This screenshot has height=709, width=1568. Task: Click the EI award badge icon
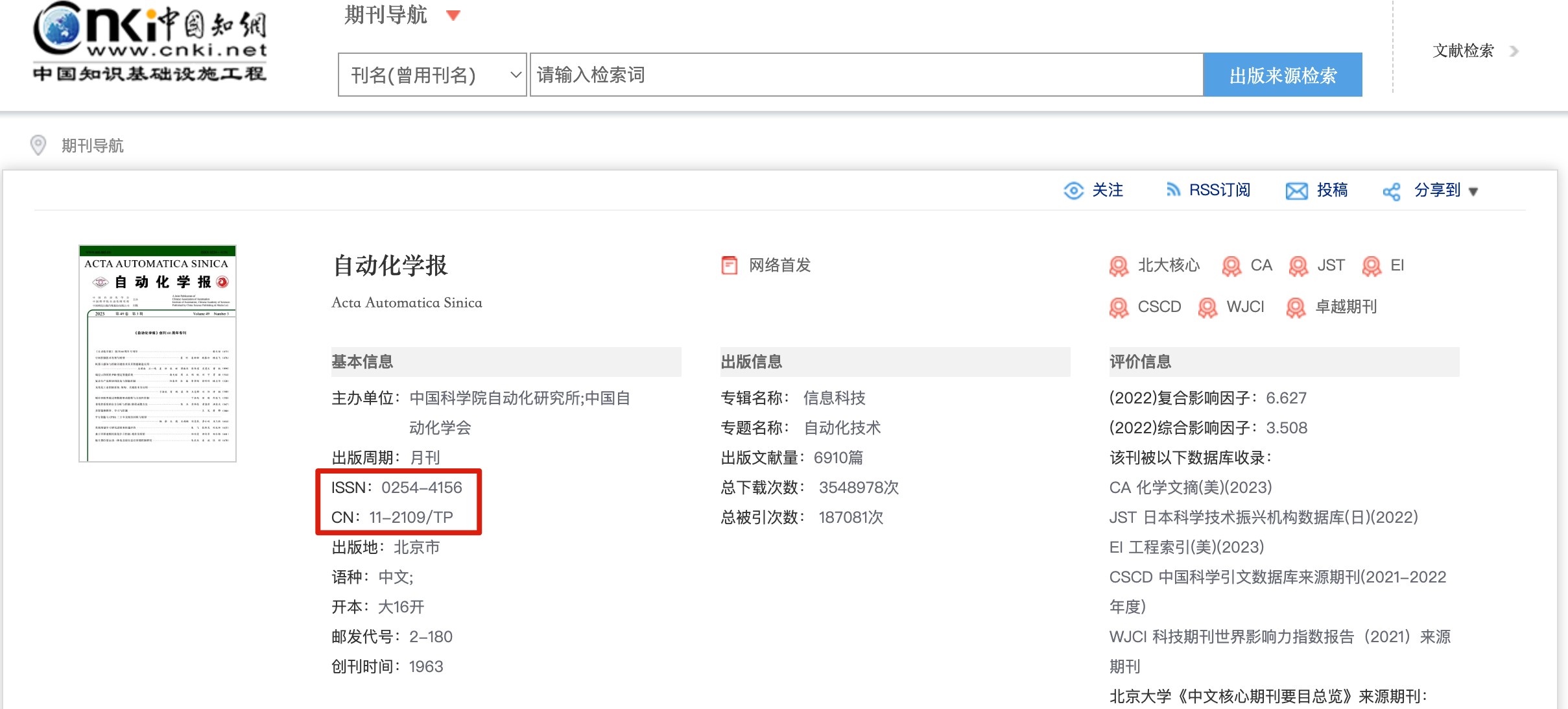(1372, 266)
